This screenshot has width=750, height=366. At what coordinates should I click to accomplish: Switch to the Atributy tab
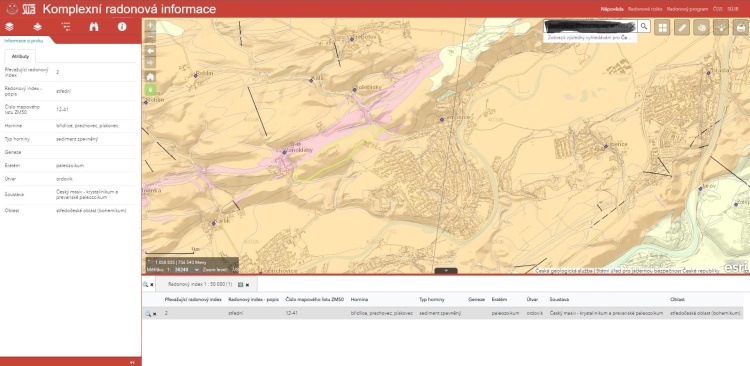click(20, 56)
